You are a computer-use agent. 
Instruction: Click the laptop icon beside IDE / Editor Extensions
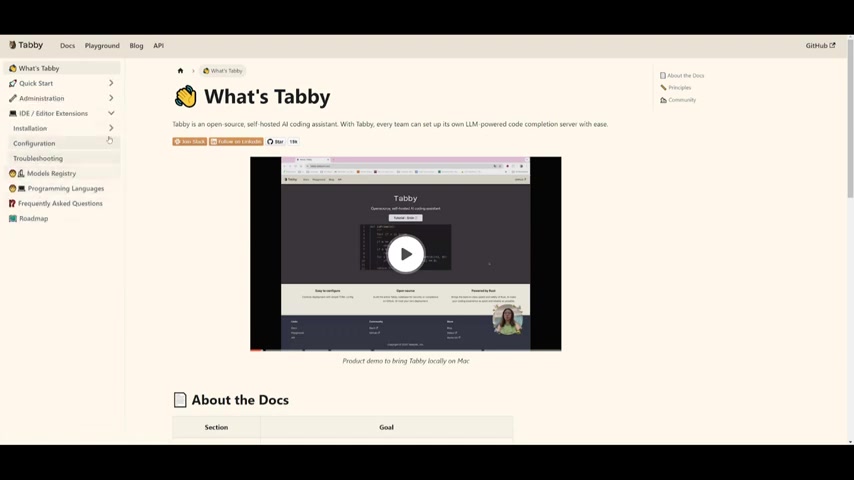click(x=13, y=113)
